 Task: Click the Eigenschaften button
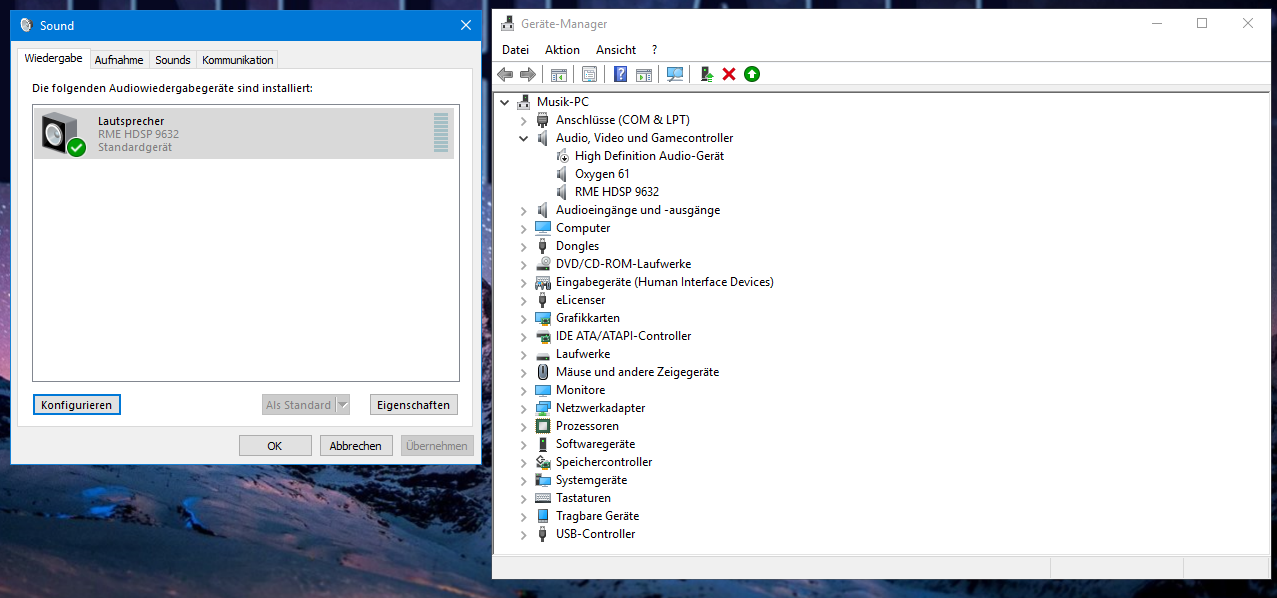coord(414,405)
